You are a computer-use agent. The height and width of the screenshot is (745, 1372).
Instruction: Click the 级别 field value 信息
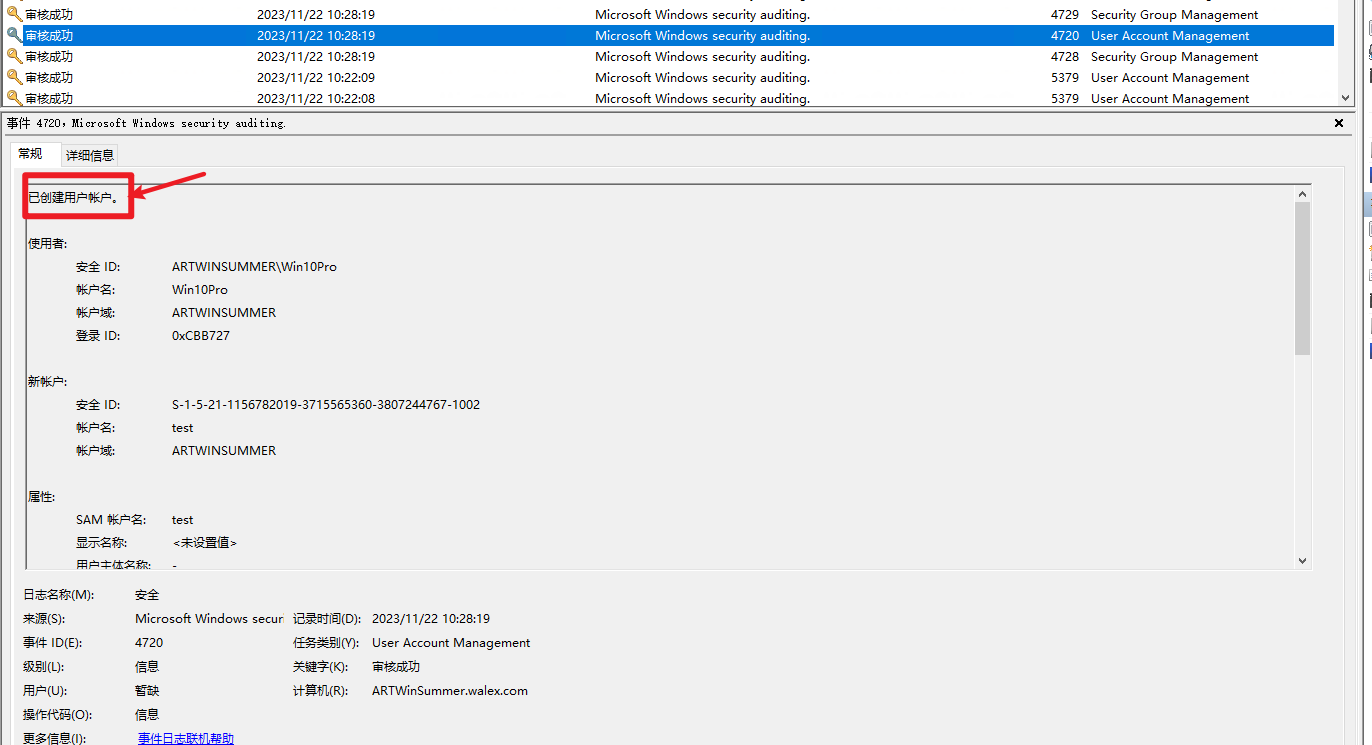(x=147, y=667)
